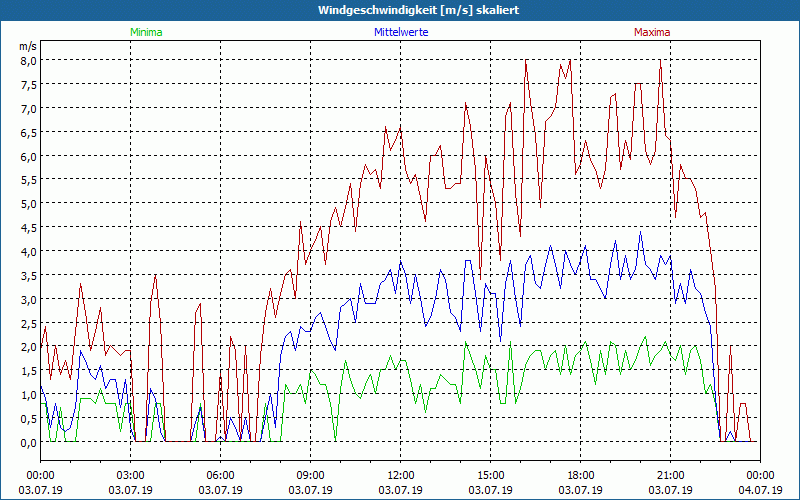Click the 2,0 y-axis value
The width and height of the screenshot is (800, 500).
pyautogui.click(x=28, y=347)
